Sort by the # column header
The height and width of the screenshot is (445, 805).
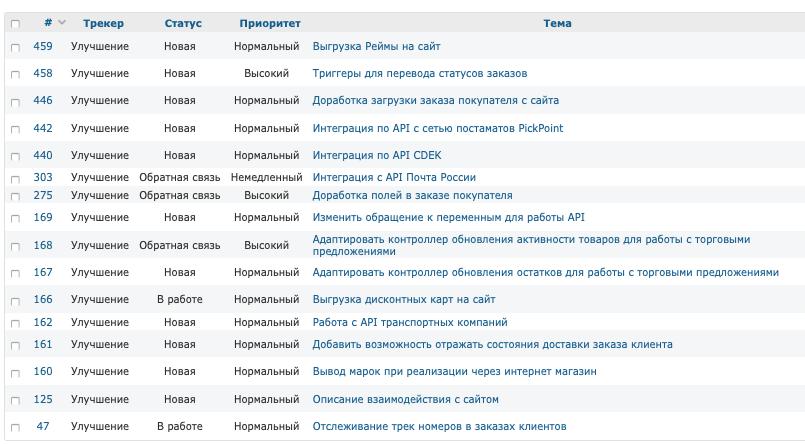pos(48,23)
